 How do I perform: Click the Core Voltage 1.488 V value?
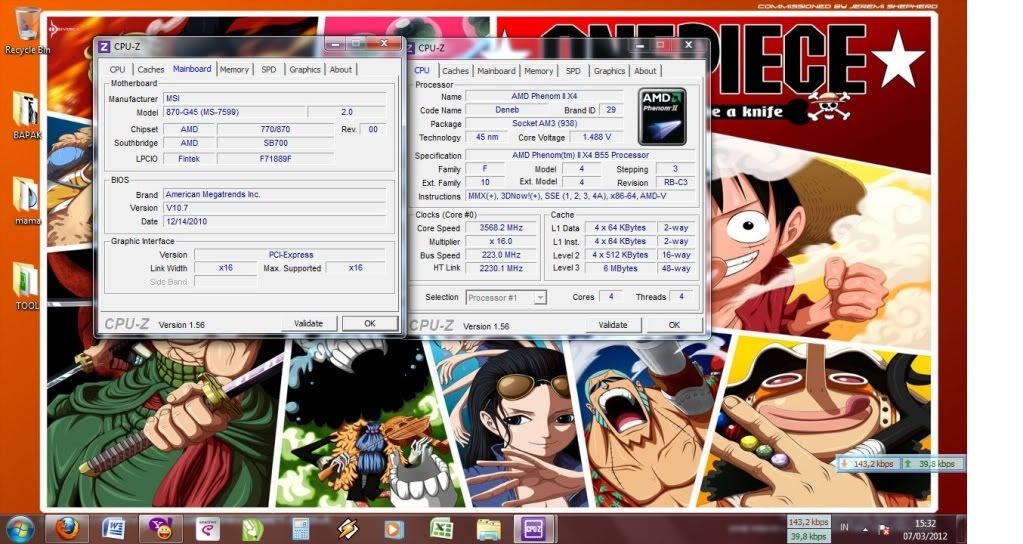click(x=596, y=137)
